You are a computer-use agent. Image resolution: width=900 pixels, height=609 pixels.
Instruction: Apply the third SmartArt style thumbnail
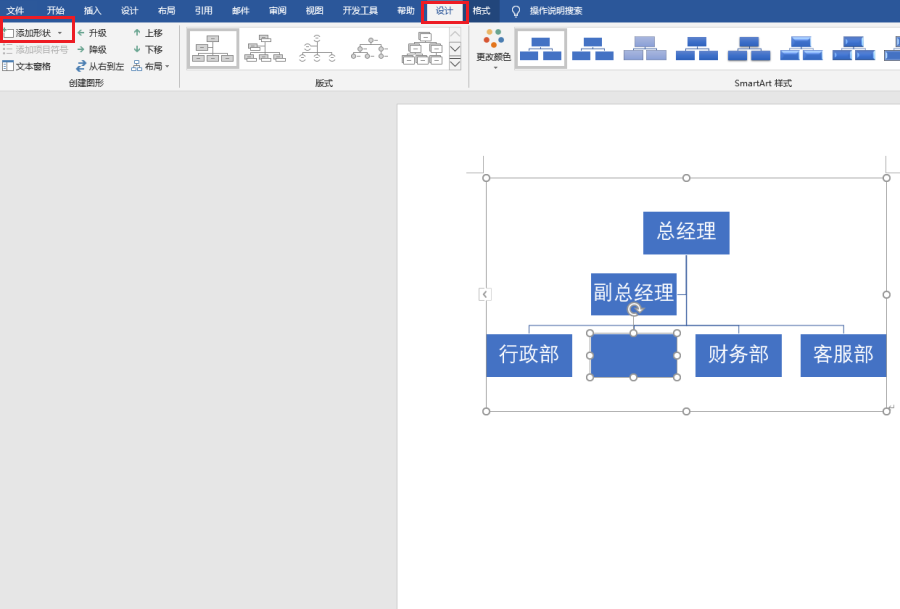[x=644, y=48]
